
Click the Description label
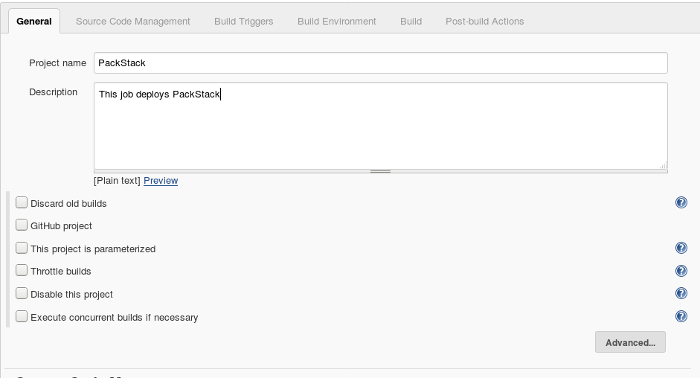[x=53, y=92]
